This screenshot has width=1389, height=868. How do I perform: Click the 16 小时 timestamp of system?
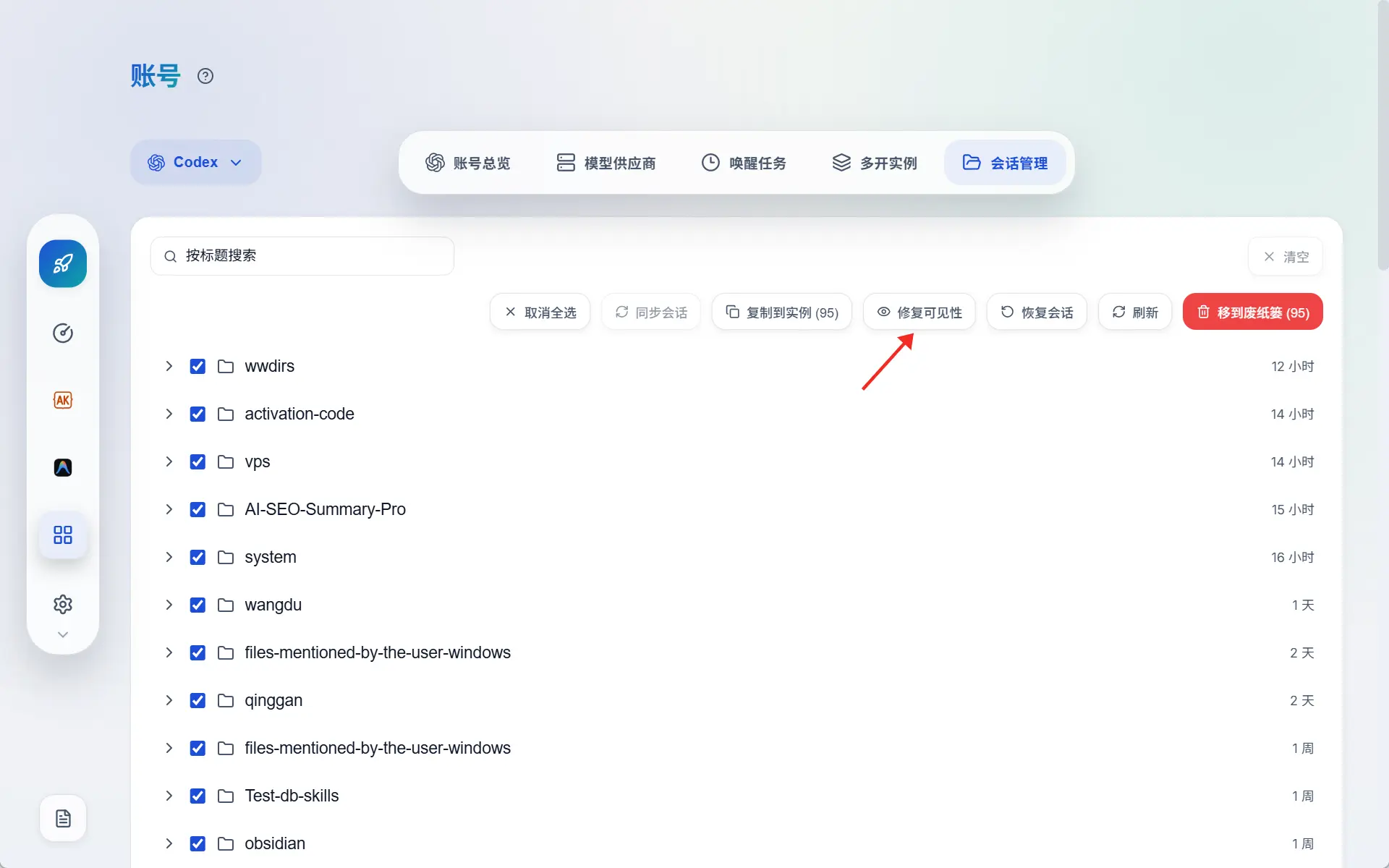pos(1292,557)
